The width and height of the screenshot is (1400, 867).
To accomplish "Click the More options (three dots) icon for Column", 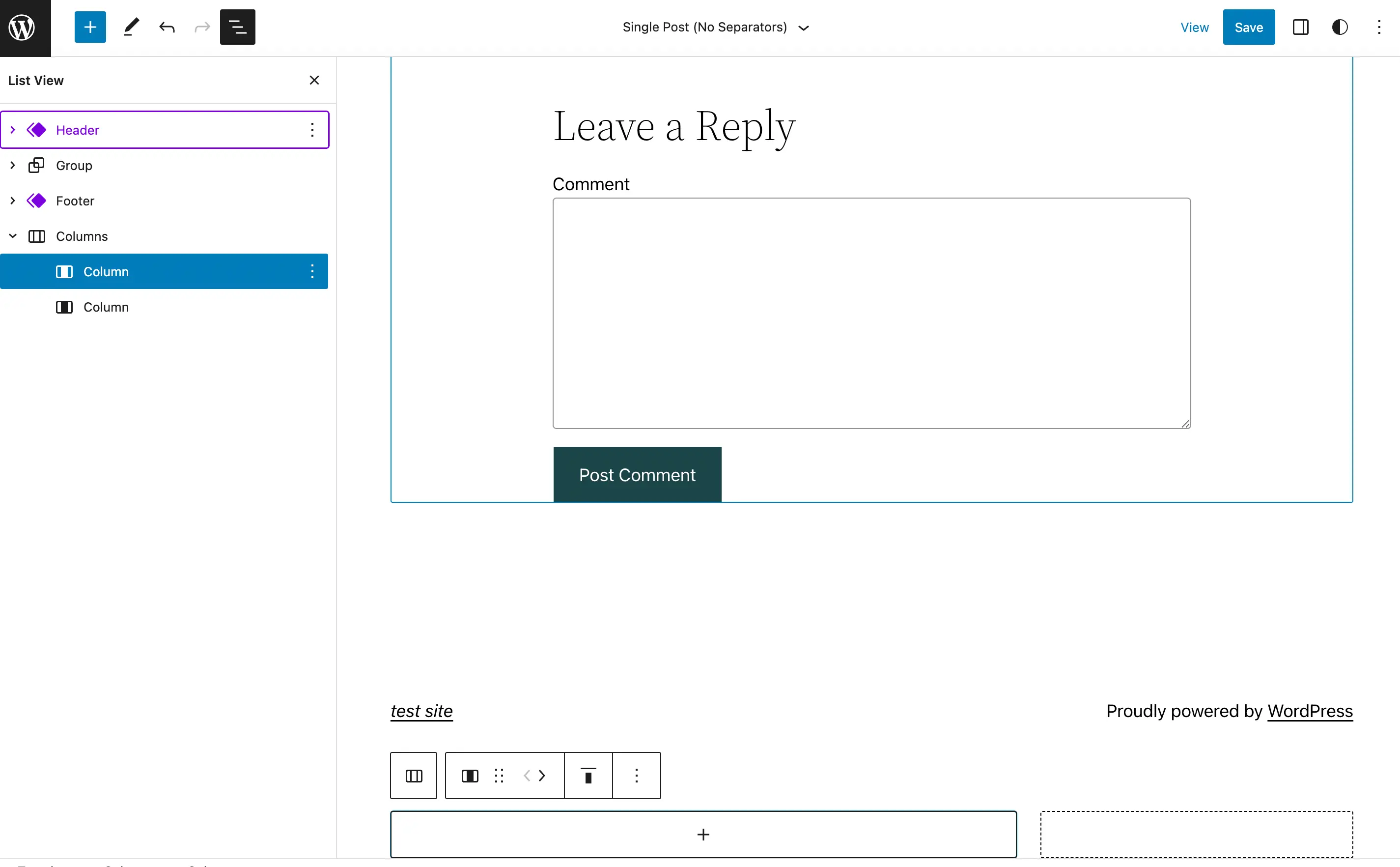I will (x=312, y=271).
